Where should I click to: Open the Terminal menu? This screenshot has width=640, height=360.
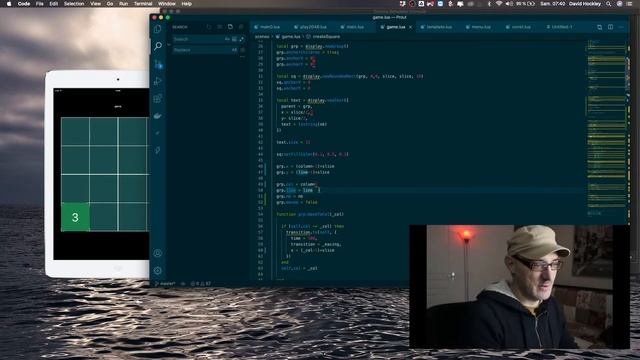coord(143,4)
